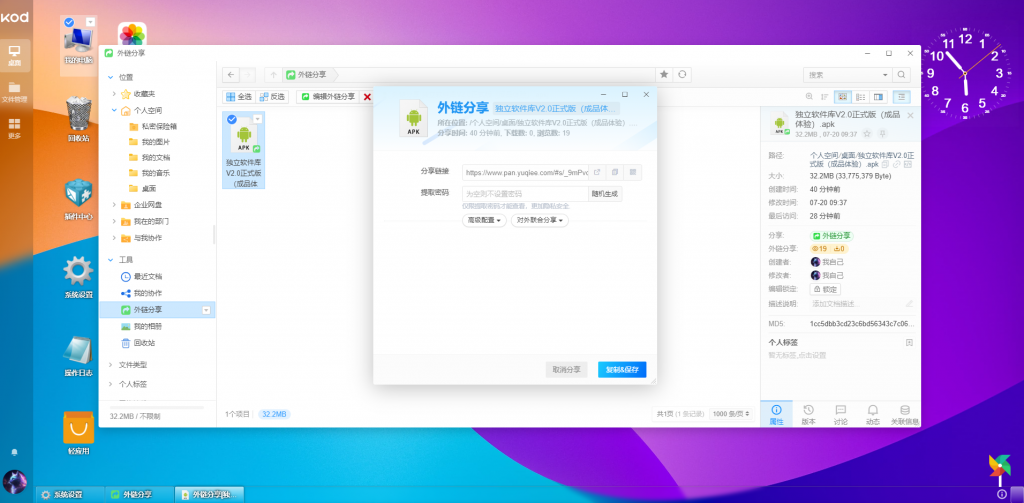The image size is (1024, 503).
Task: Select 我的相册 in the sidebar
Action: pyautogui.click(x=148, y=326)
